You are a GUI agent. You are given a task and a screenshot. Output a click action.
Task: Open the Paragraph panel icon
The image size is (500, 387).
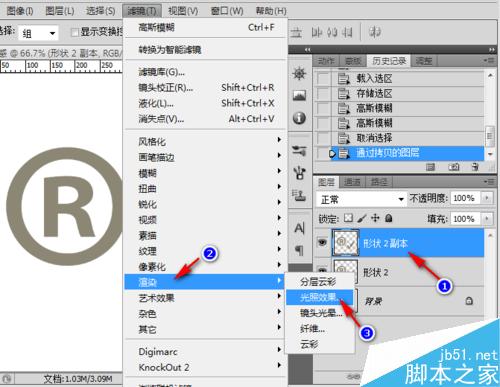299,250
